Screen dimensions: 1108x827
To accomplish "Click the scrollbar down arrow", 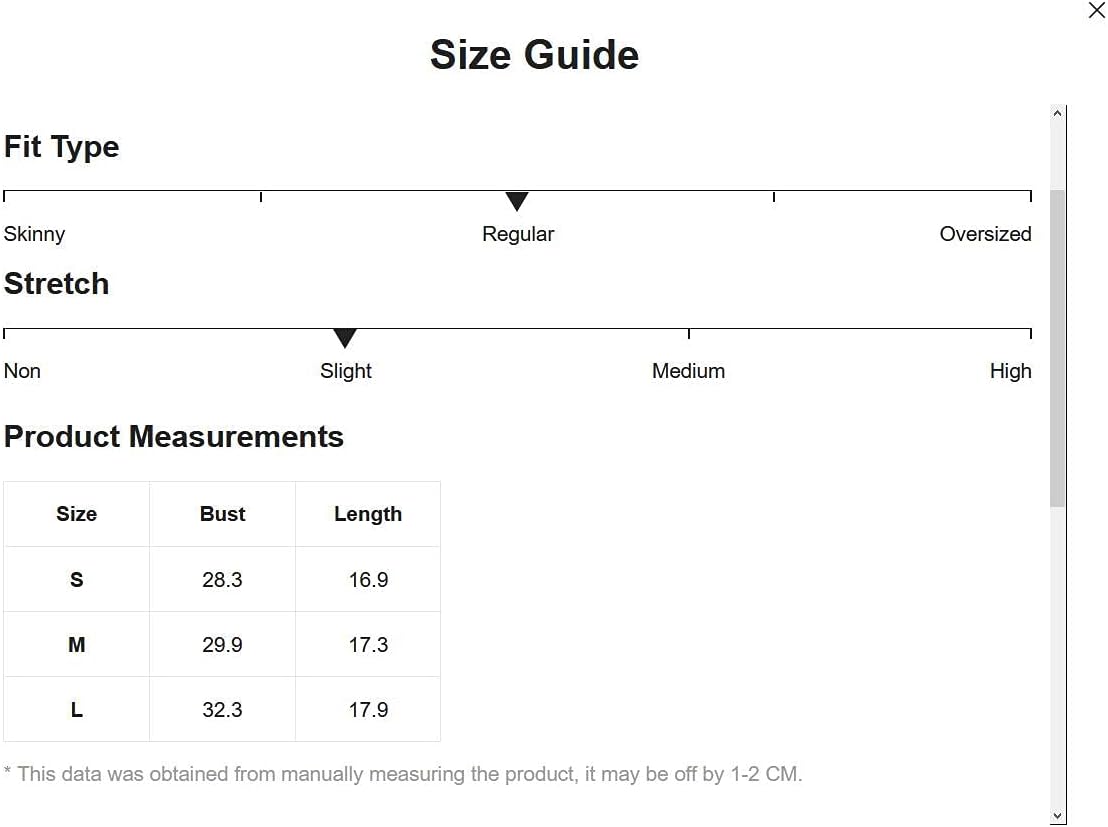I will (1058, 816).
